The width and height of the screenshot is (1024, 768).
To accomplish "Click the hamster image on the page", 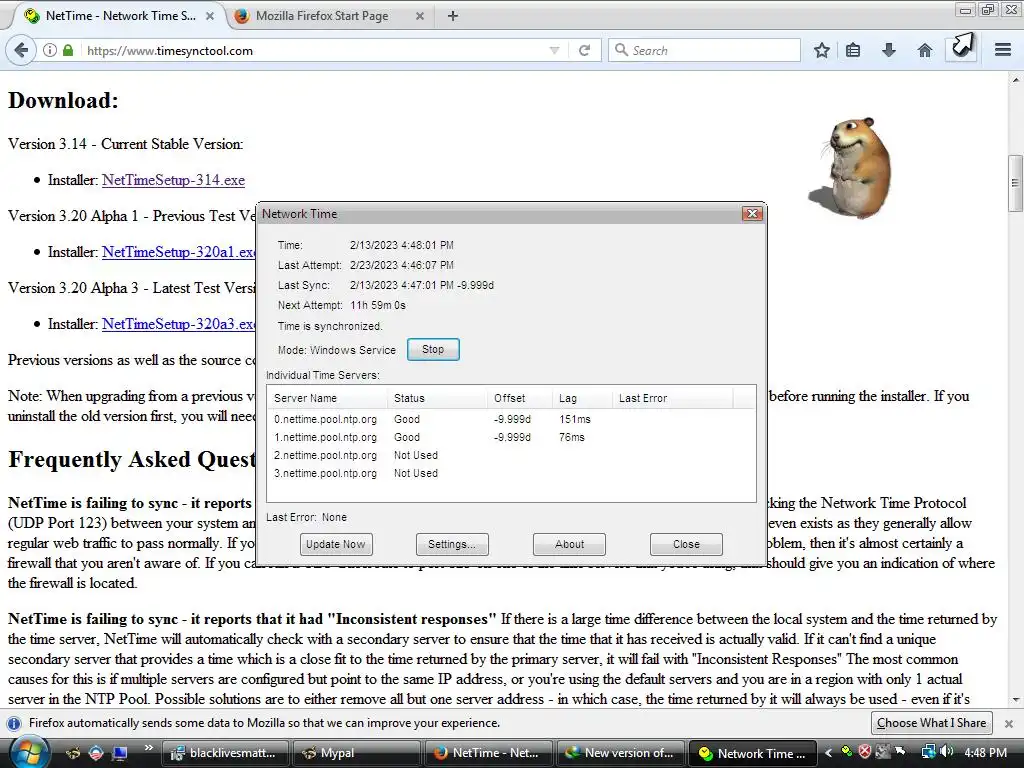I will click(850, 168).
